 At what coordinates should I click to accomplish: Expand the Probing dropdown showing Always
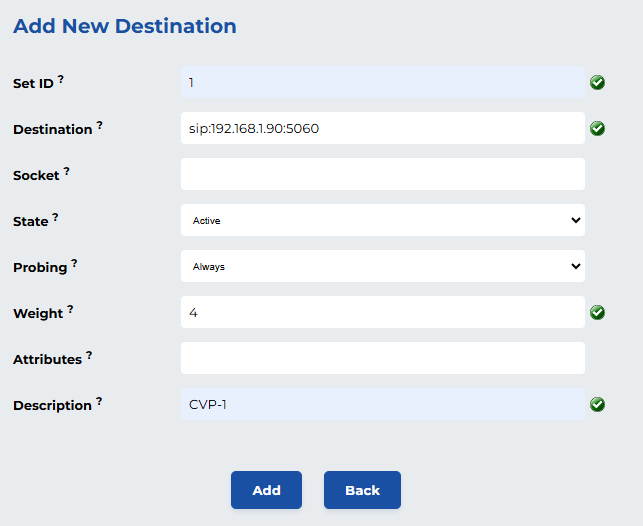click(382, 266)
